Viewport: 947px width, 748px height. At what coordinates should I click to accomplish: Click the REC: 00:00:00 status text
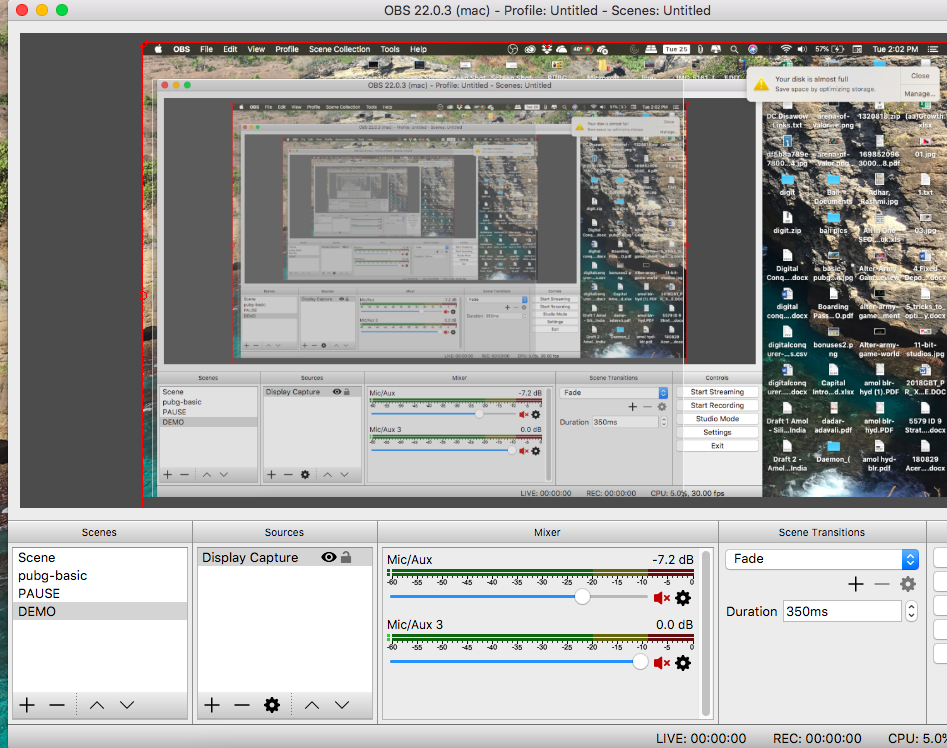817,738
